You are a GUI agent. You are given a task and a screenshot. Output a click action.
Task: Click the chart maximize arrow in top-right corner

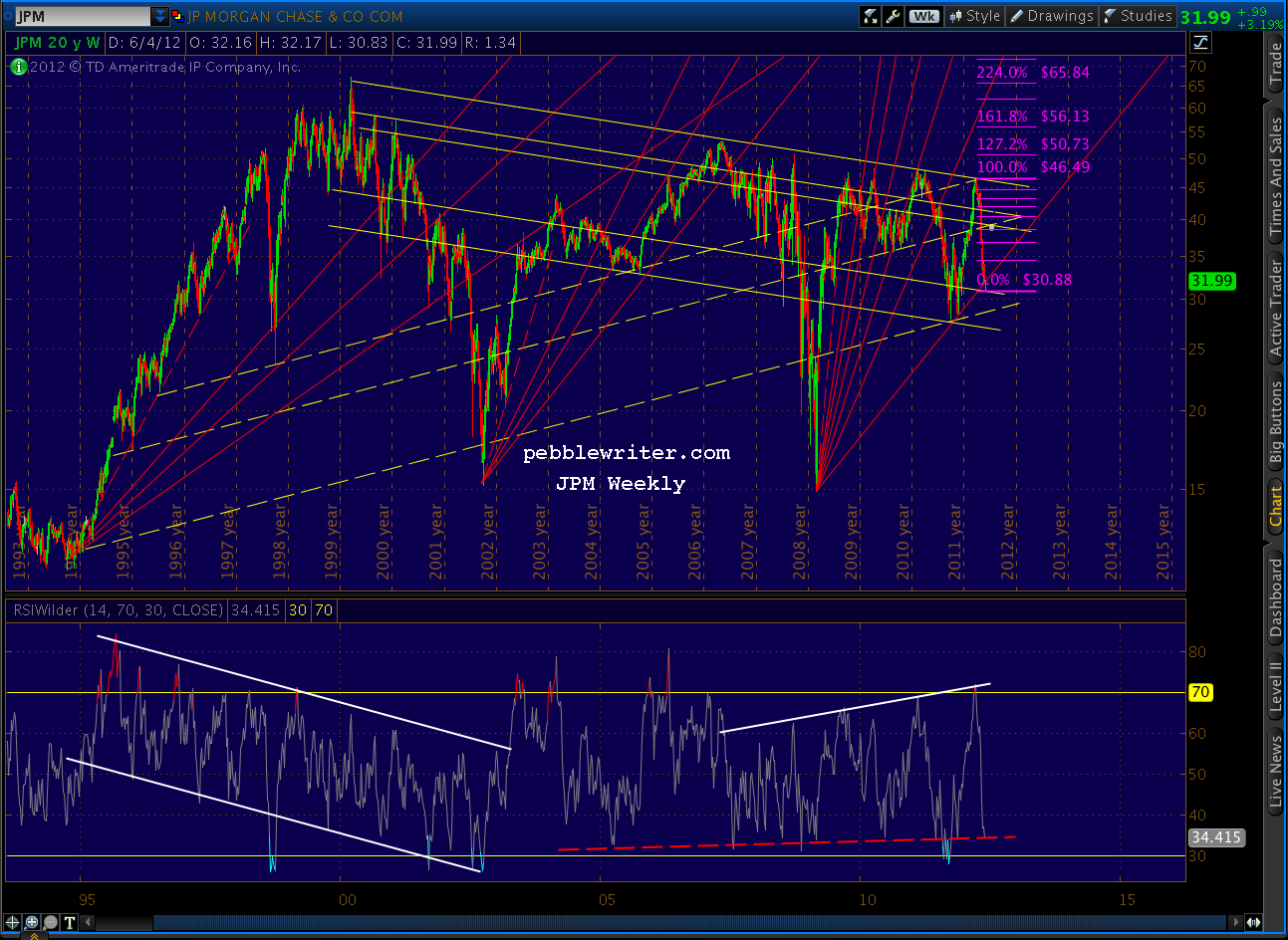(1201, 43)
